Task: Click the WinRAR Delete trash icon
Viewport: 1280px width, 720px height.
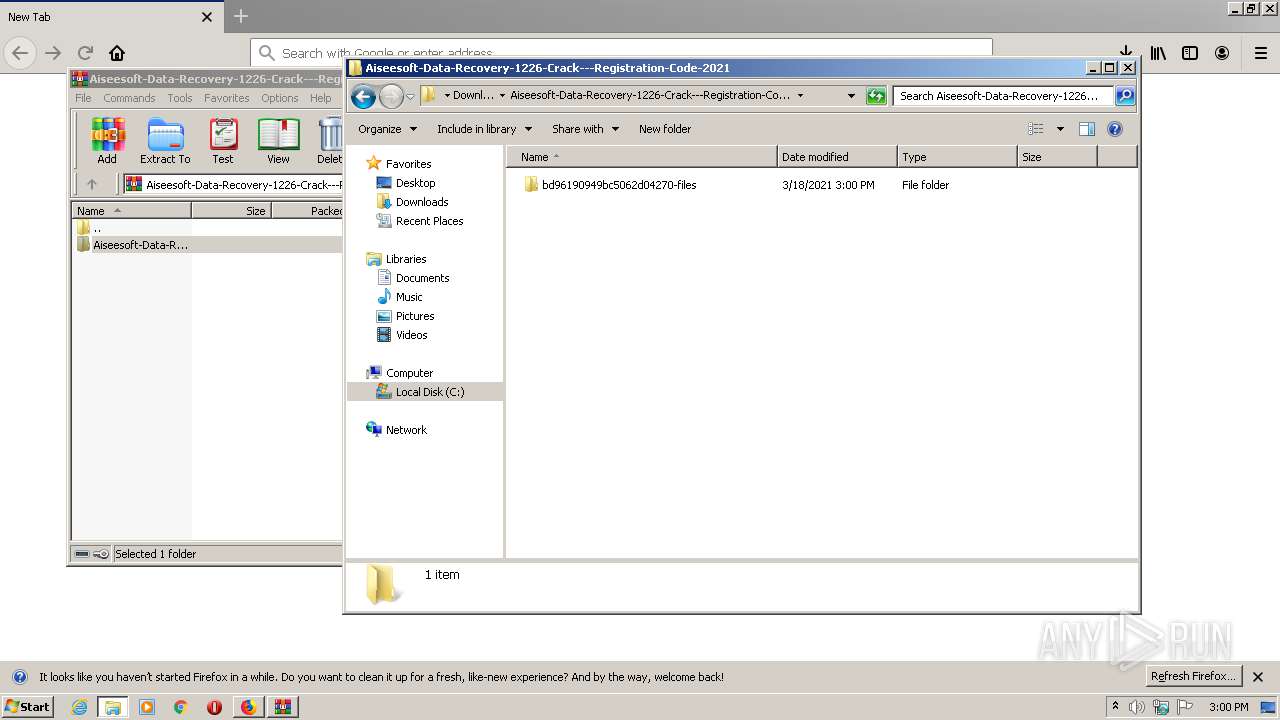Action: [329, 140]
